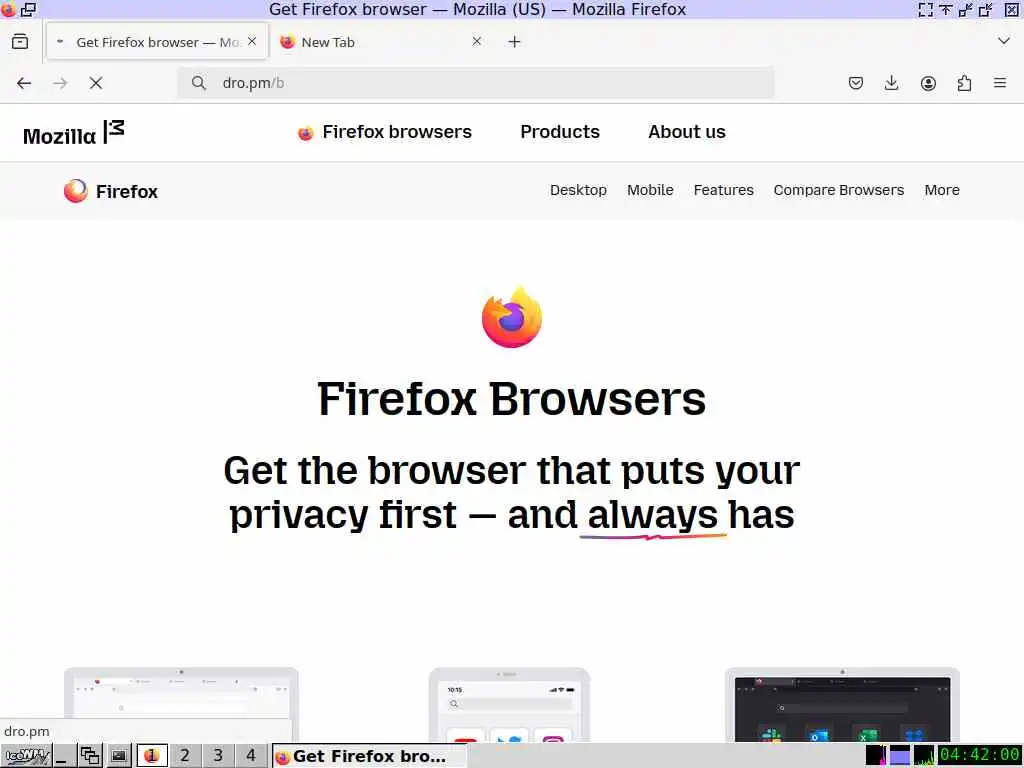Click the dark desktop browser thumbnail
Screen dimensions: 1024x768
[x=842, y=704]
